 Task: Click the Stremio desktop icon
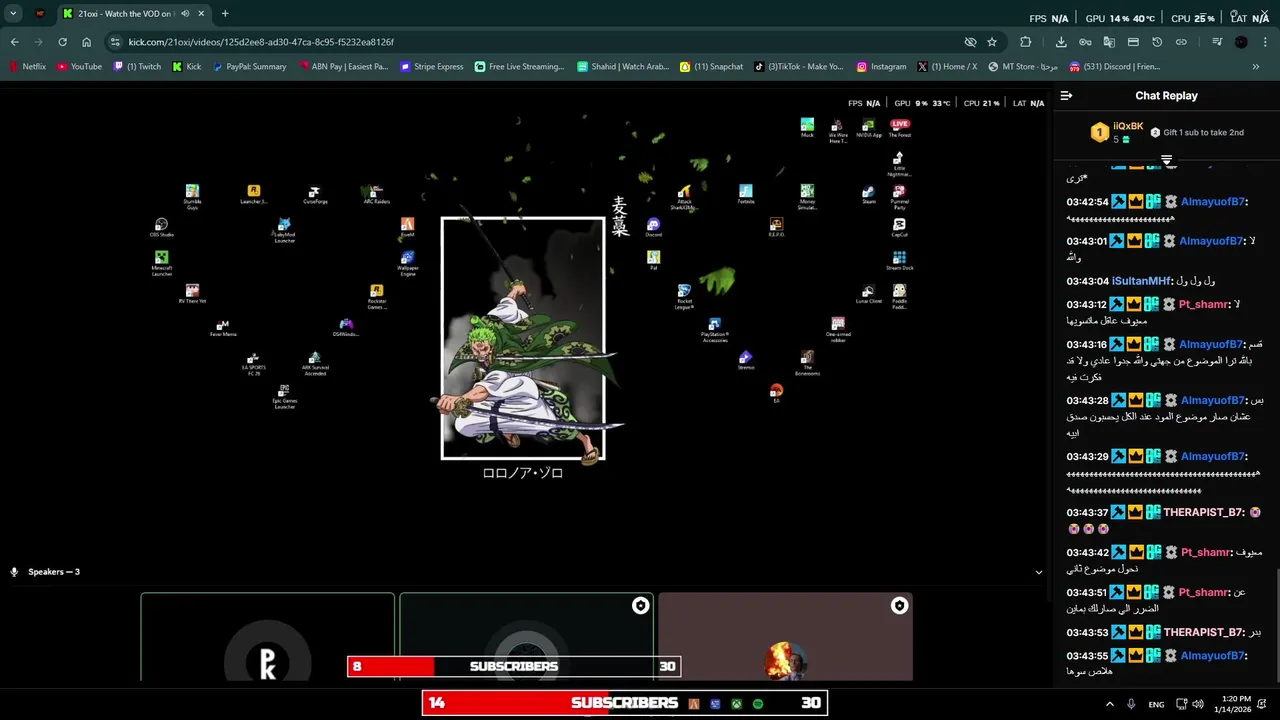click(x=745, y=361)
